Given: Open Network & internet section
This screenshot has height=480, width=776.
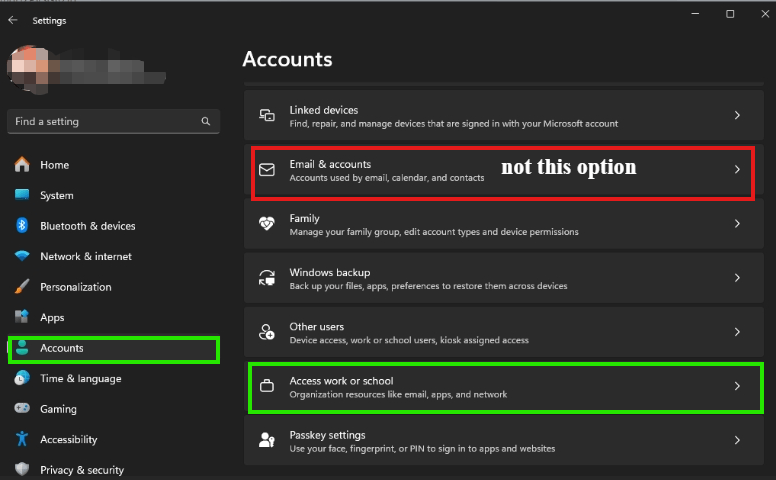Looking at the screenshot, I should [113, 256].
